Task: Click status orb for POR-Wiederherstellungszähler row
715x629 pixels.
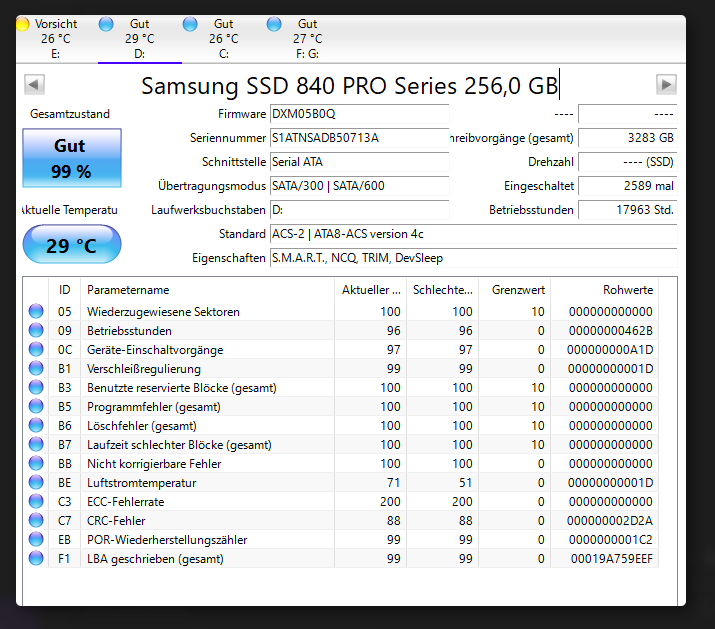Action: click(36, 540)
